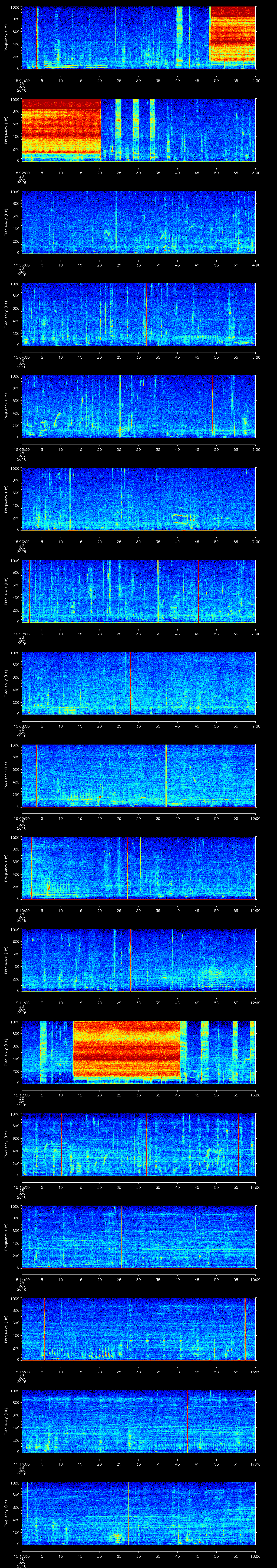Click the 15:10:00 start time label
Image resolution: width=277 pixels, height=1568 pixels.
click(x=21, y=910)
